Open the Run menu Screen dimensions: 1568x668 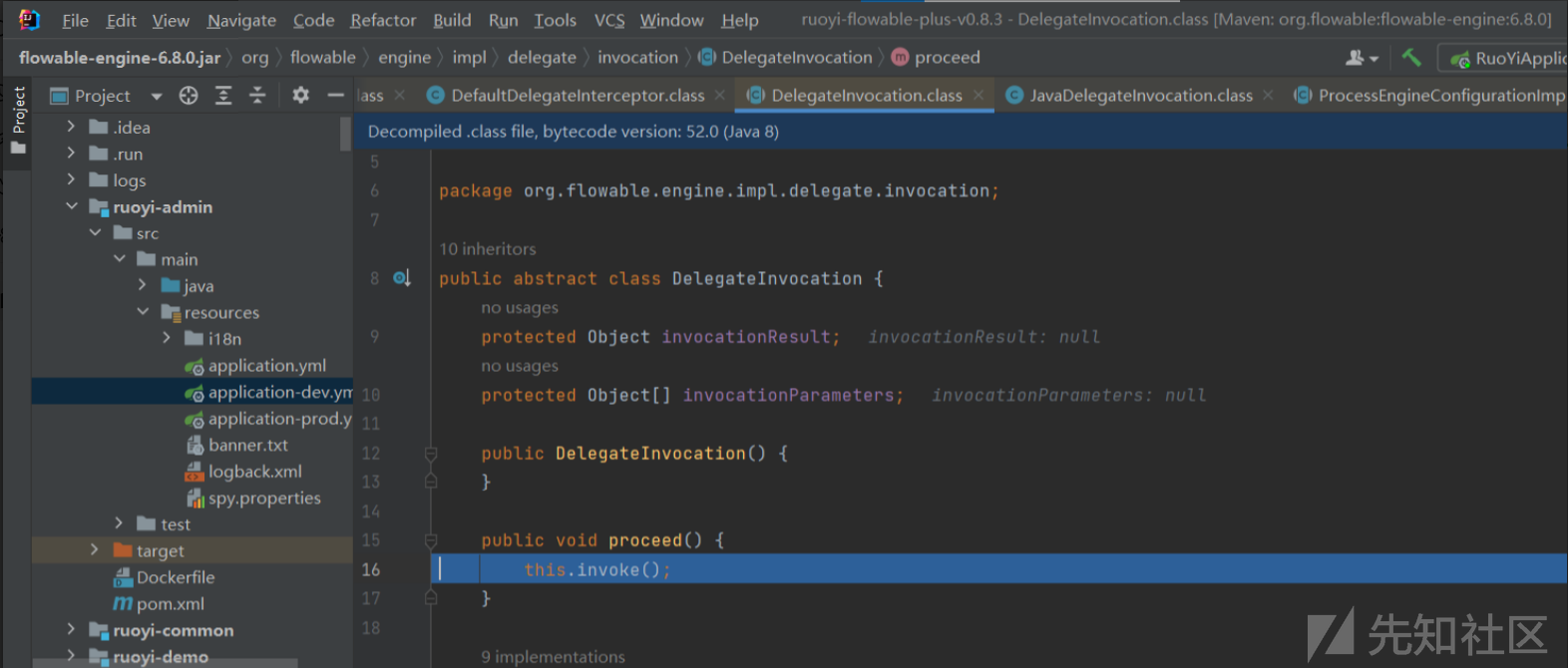click(503, 20)
